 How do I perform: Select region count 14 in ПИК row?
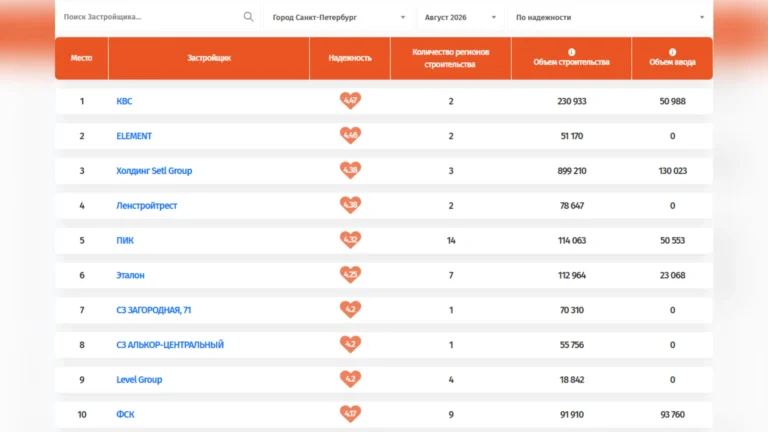pos(451,240)
